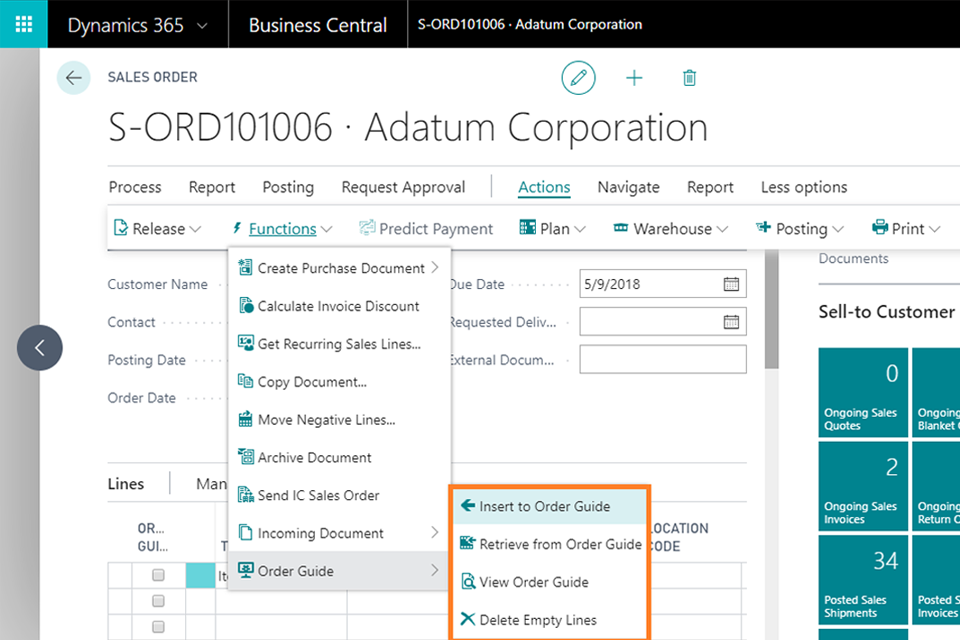Click the Delete Empty Lines X icon

pyautogui.click(x=468, y=619)
